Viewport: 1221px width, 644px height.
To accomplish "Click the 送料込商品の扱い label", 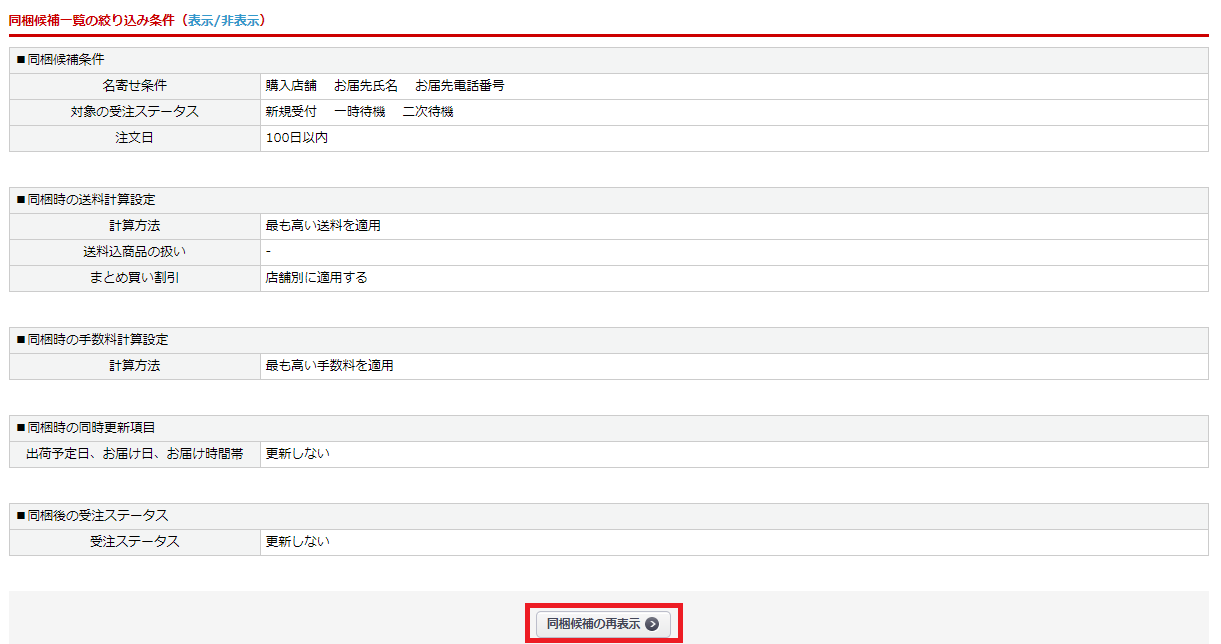I will pos(135,252).
